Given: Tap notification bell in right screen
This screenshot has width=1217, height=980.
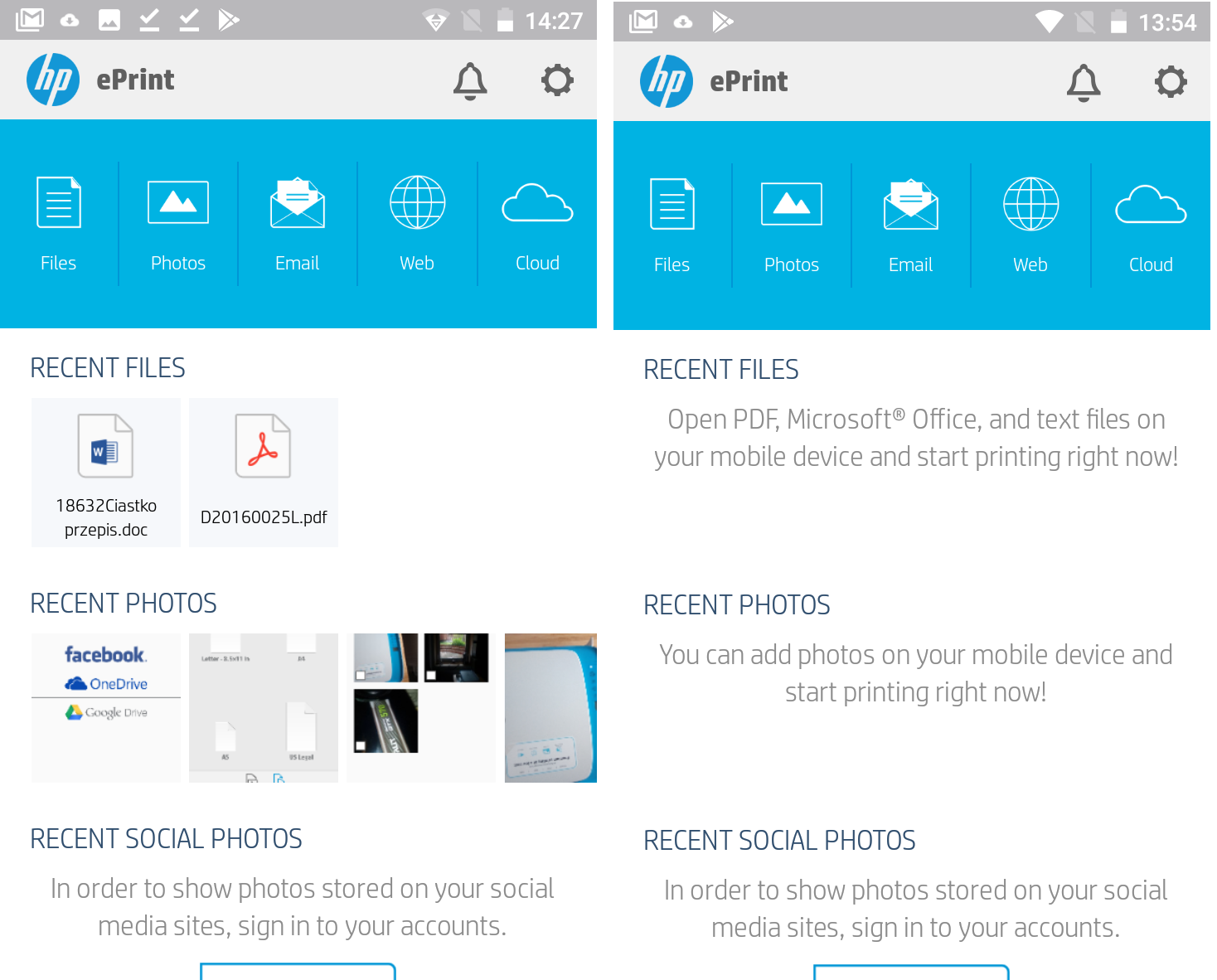Looking at the screenshot, I should click(1084, 82).
